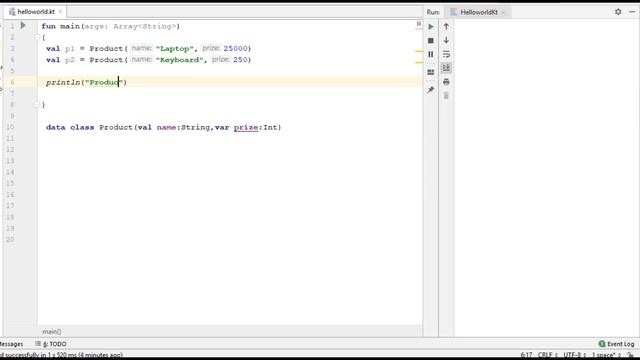640x360 pixels.
Task: Click the yellow warning marker for line 3
Action: [419, 51]
